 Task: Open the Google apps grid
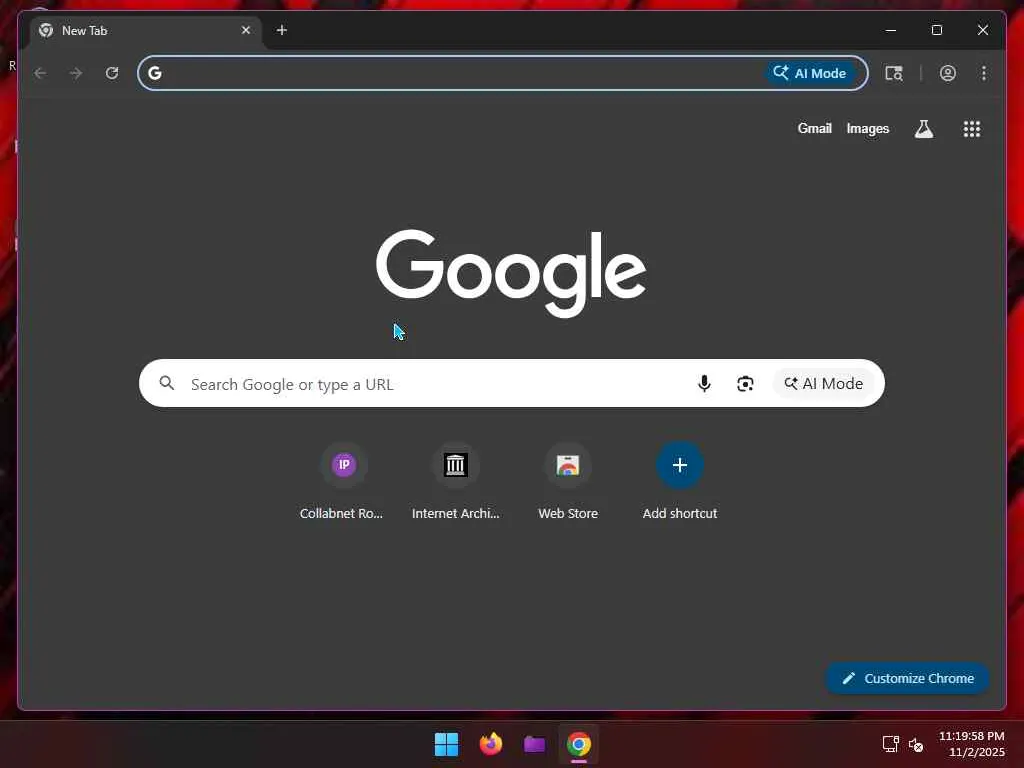click(x=972, y=129)
